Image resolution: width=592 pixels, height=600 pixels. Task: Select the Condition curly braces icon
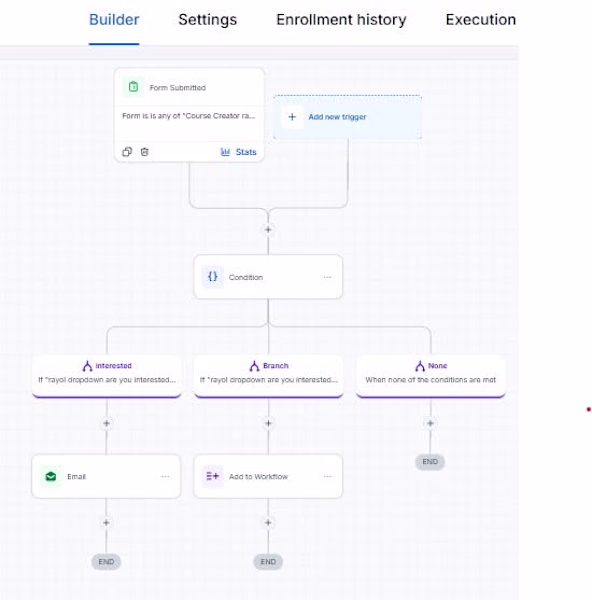[x=213, y=277]
